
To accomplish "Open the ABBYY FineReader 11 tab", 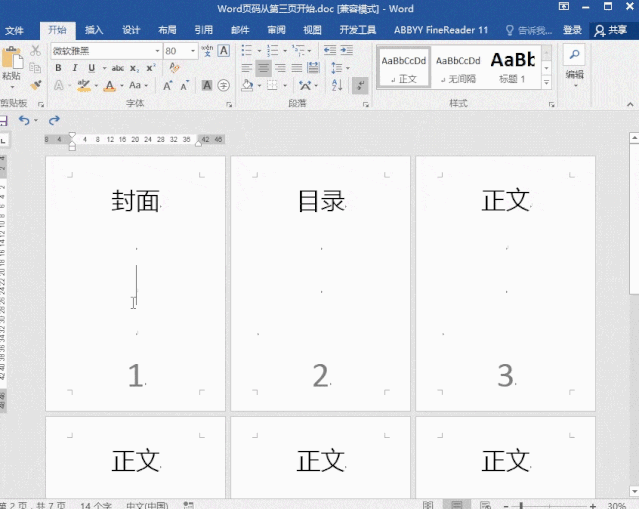I will coord(441,30).
